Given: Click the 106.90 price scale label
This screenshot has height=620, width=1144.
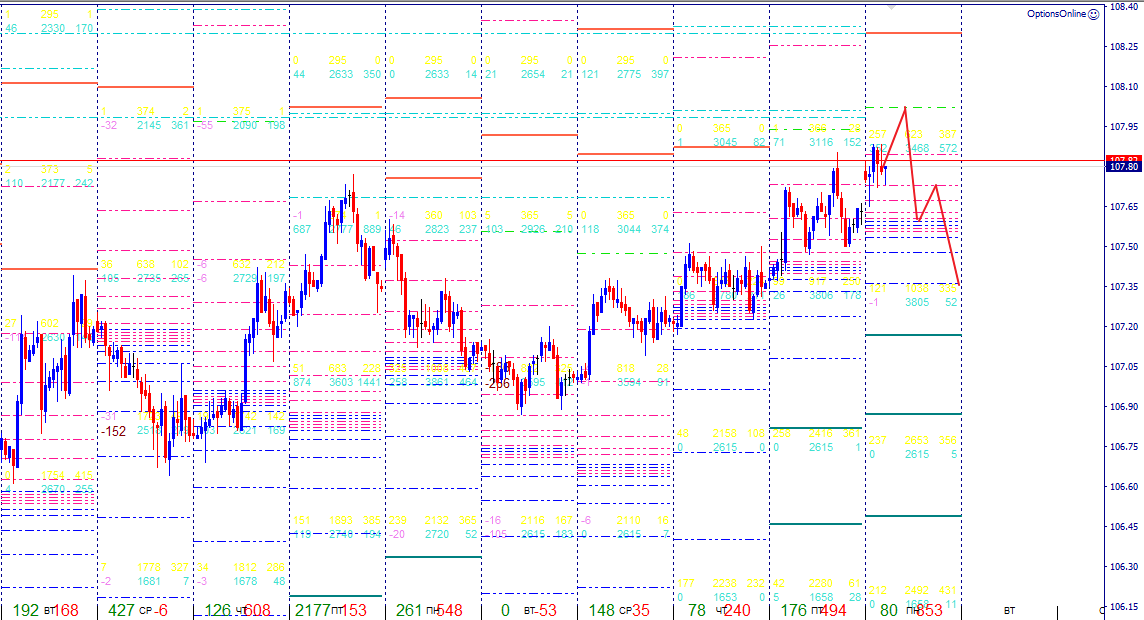Looking at the screenshot, I should [x=1124, y=406].
